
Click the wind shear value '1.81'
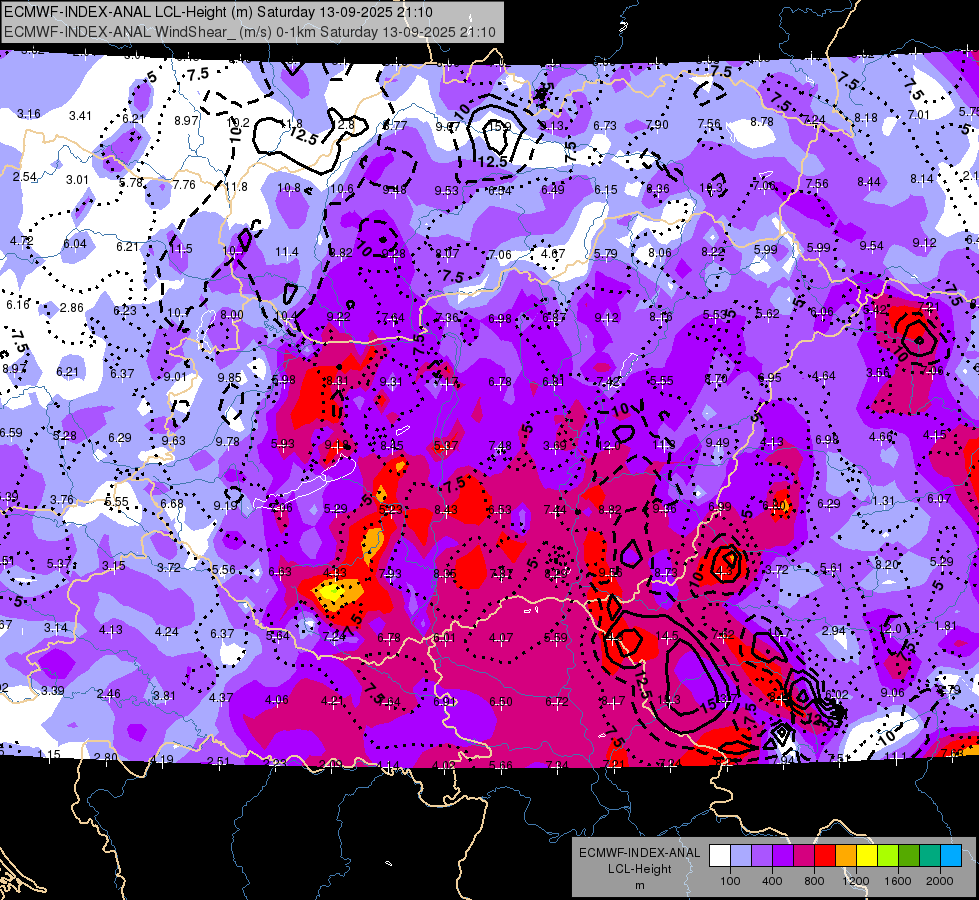click(x=946, y=626)
